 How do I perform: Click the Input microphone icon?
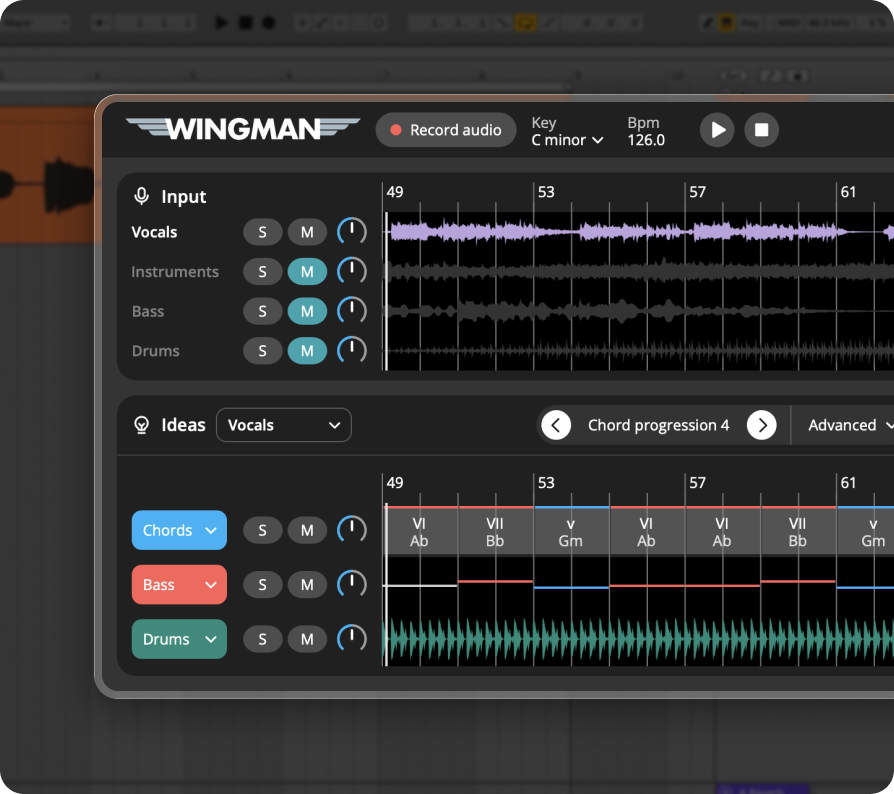[x=141, y=196]
